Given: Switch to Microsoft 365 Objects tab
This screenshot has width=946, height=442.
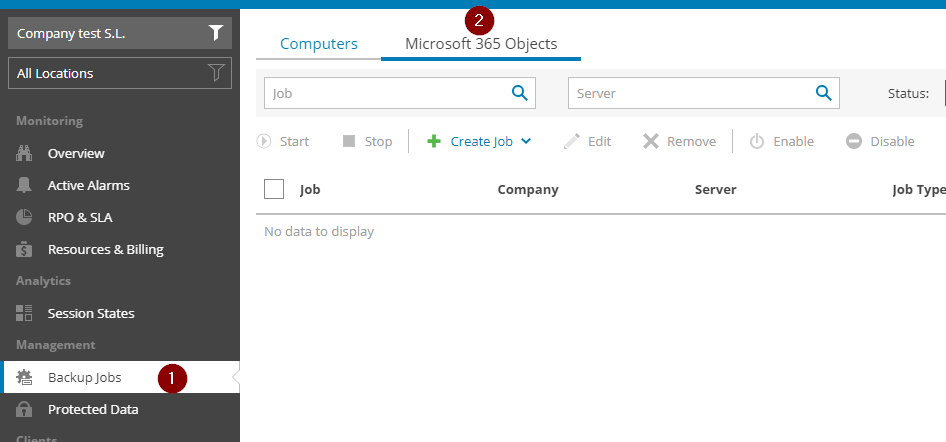Looking at the screenshot, I should pos(481,44).
